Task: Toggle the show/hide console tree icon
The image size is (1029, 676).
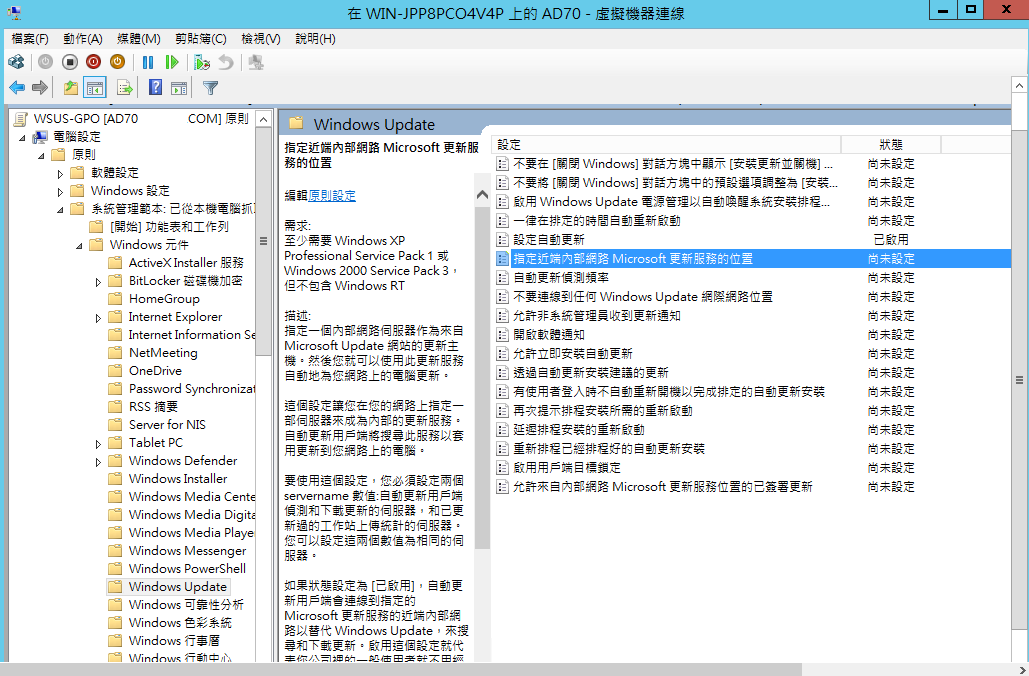Action: [94, 87]
